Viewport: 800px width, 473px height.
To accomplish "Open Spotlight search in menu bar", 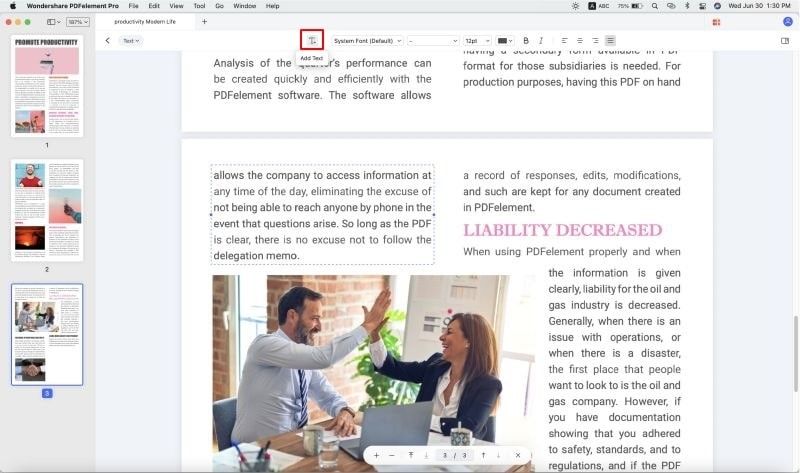I will [655, 6].
